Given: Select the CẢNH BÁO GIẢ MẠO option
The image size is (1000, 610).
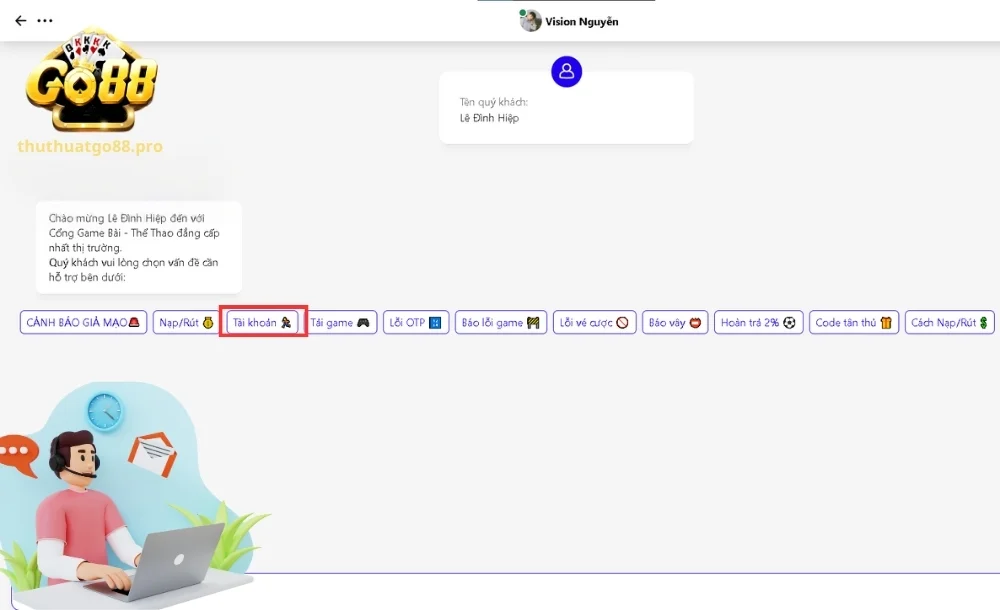Looking at the screenshot, I should [x=84, y=323].
